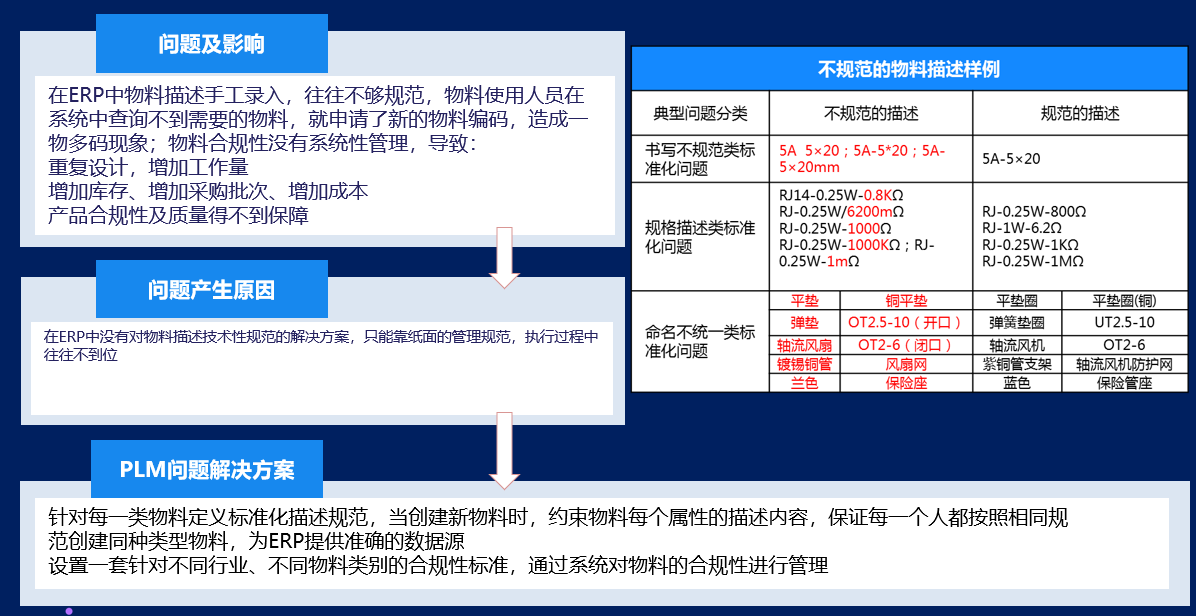Viewport: 1196px width, 616px height.
Task: Select the cell '轴流风机防护网'
Action: point(1124,364)
